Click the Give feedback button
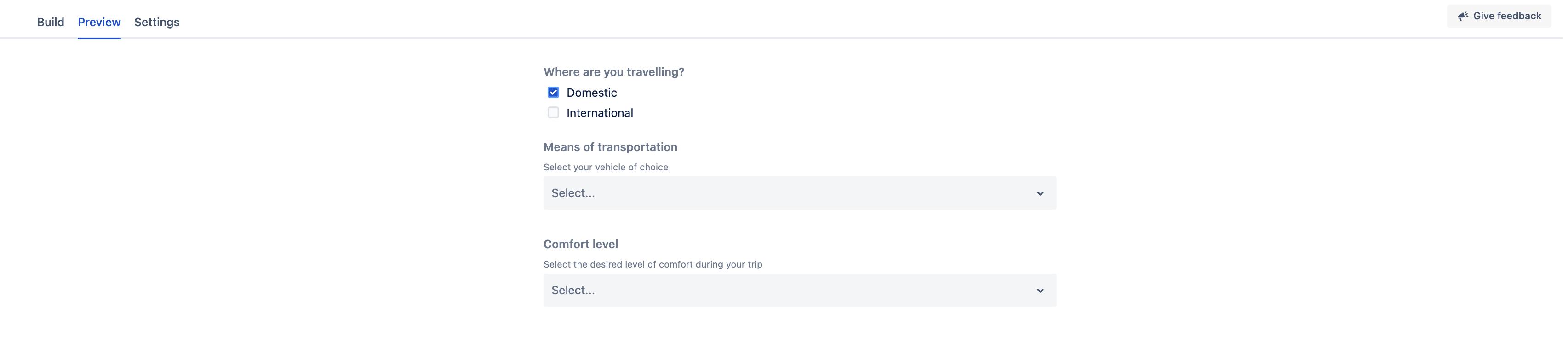 1498,16
